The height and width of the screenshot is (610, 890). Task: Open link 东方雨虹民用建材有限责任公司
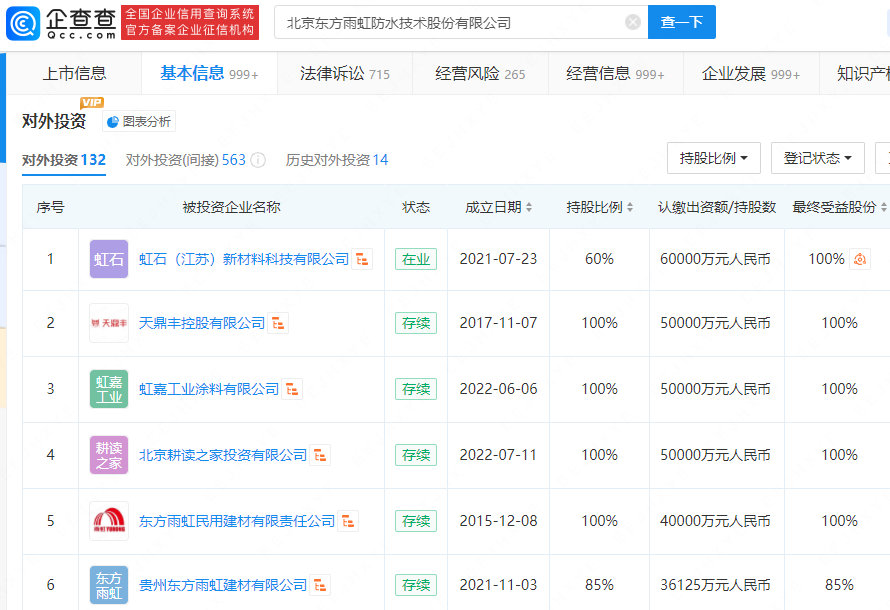point(237,521)
